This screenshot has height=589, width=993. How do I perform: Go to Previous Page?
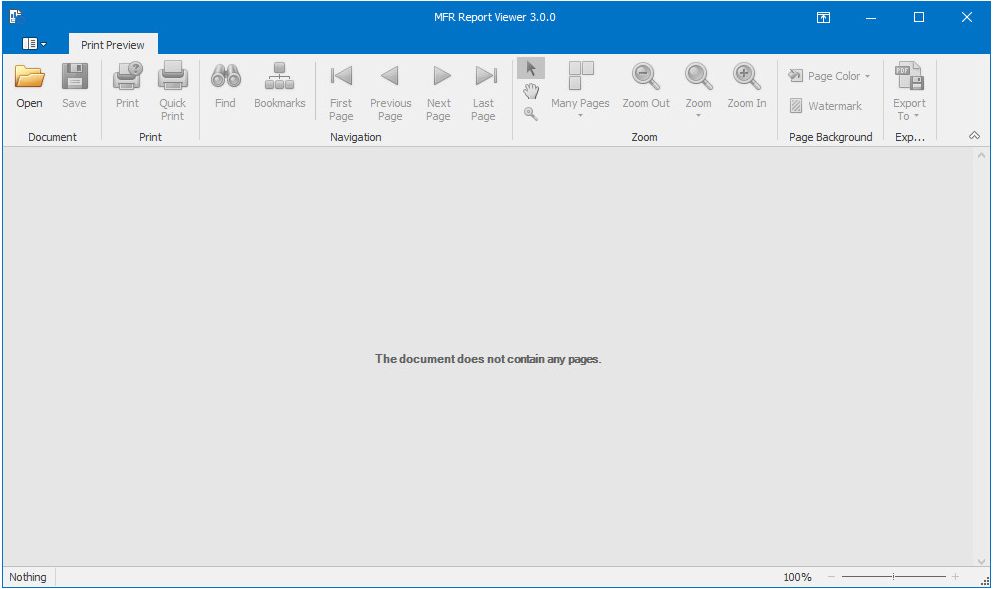(390, 92)
